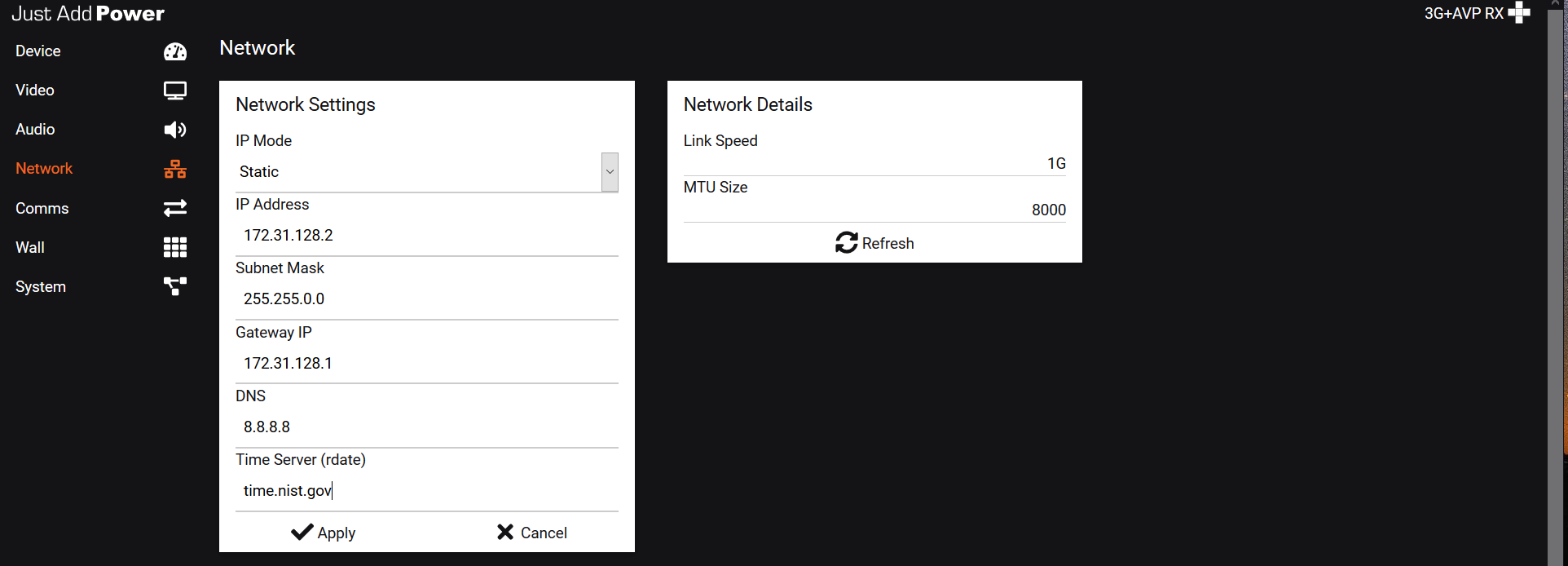Open the System nodes icon
Viewport: 1568px width, 566px height.
(175, 286)
